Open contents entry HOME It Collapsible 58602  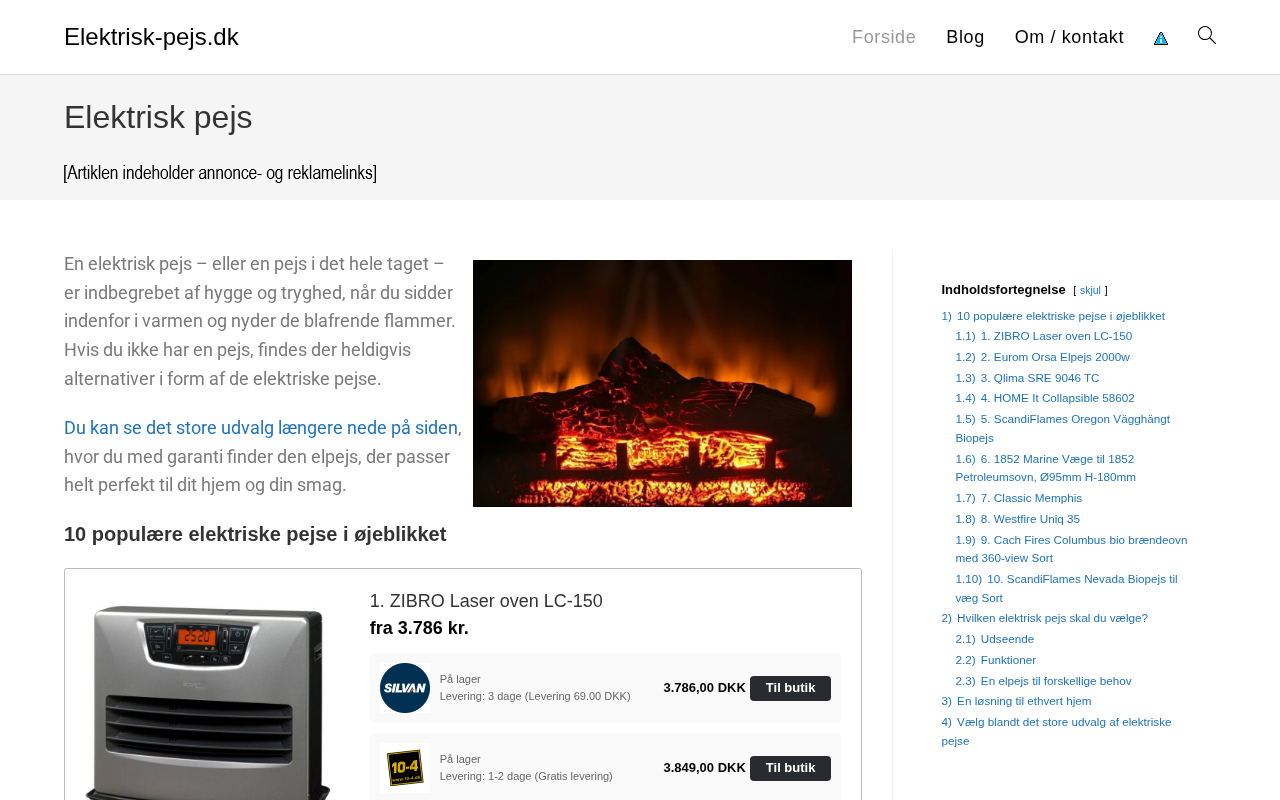coord(1045,398)
